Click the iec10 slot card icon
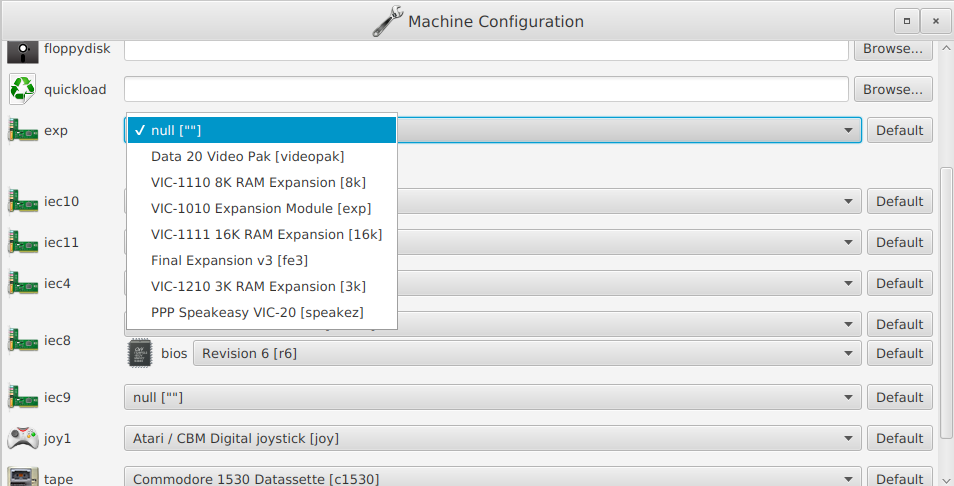Viewport: 954px width, 486px height. tap(22, 201)
